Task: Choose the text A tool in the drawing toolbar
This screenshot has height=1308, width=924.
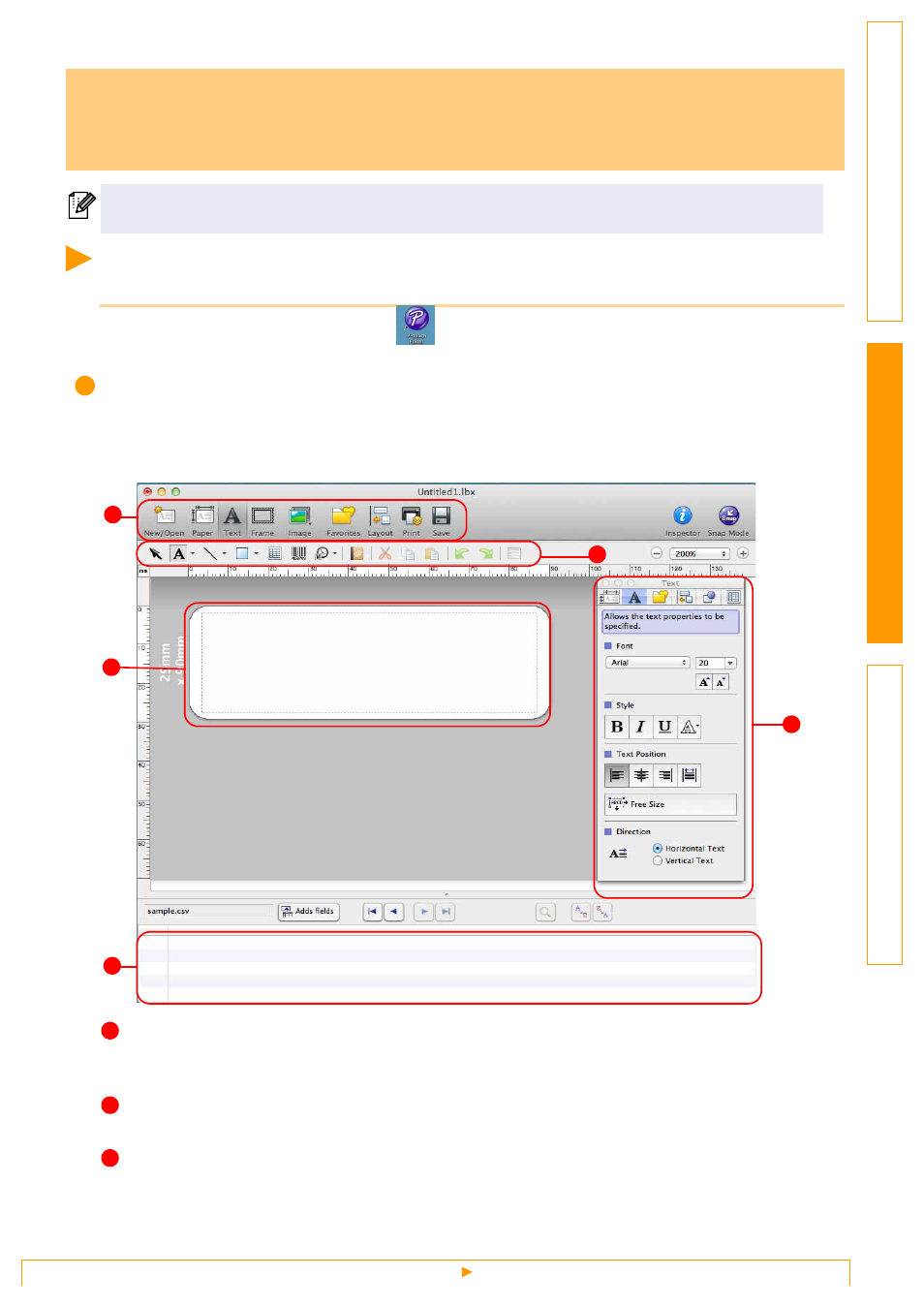Action: click(x=179, y=553)
